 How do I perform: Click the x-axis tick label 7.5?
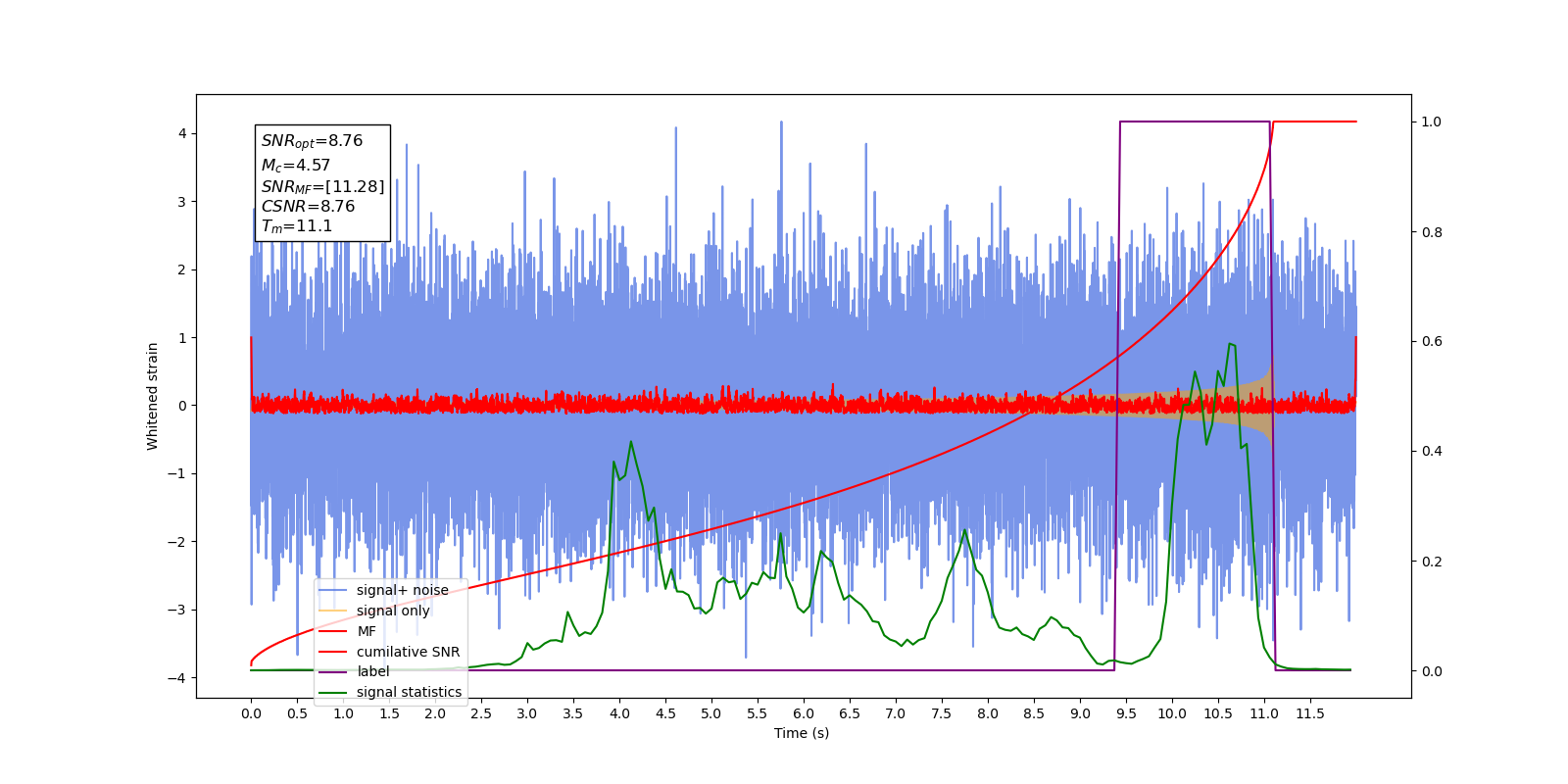942,713
